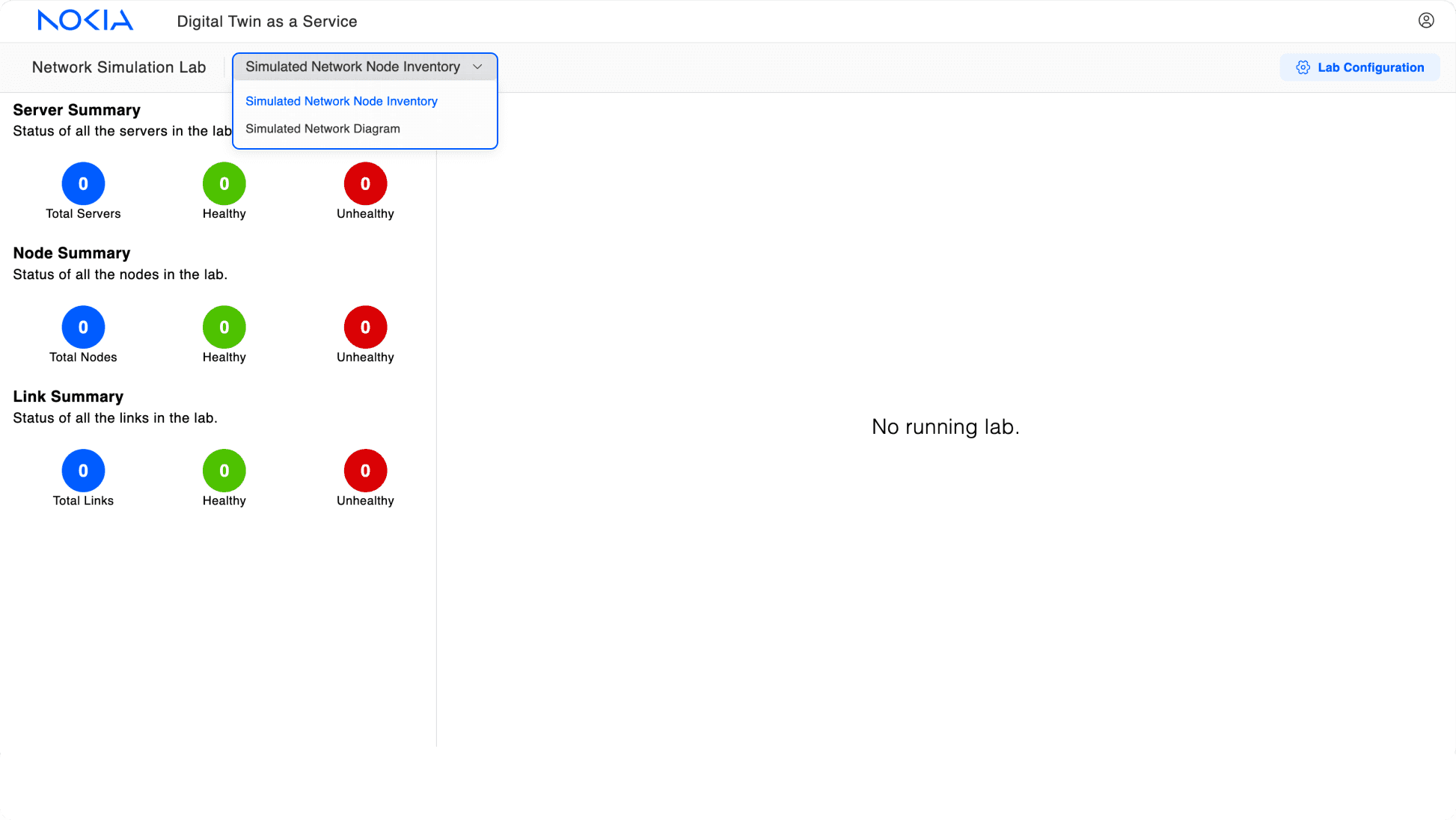Viewport: 1456px width, 820px height.
Task: Open the user profile icon
Action: tap(1426, 20)
